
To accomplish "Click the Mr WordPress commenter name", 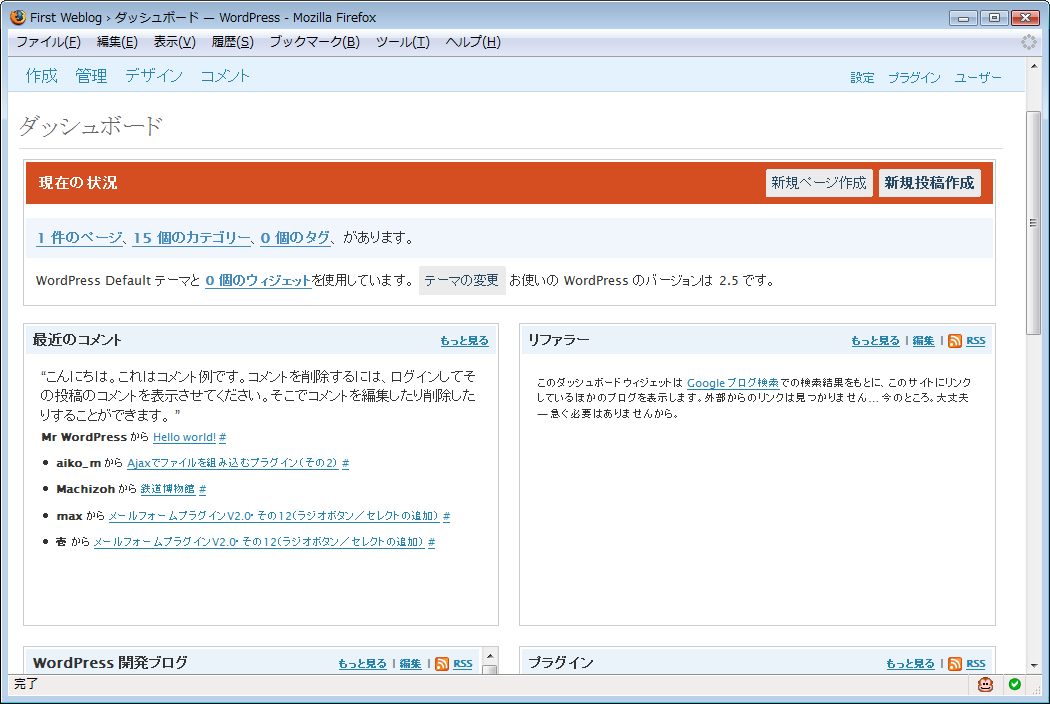I will coord(84,437).
